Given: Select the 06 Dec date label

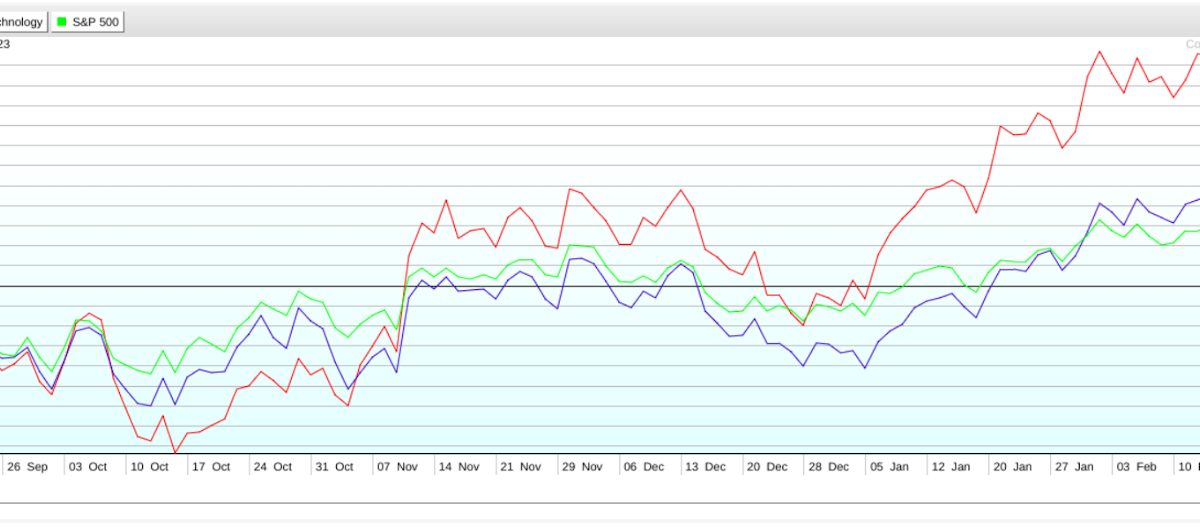Looking at the screenshot, I should tap(642, 467).
